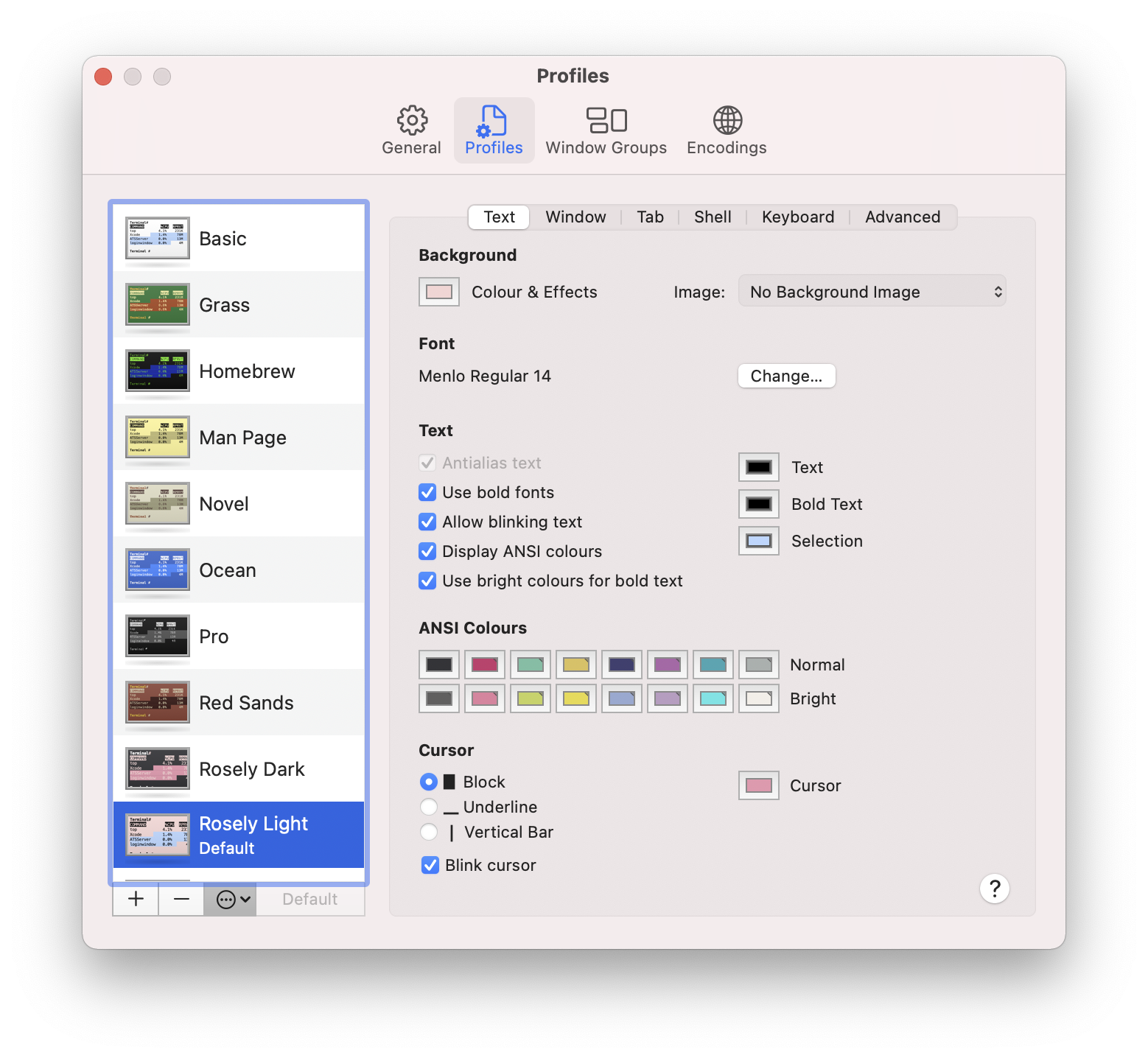This screenshot has width=1148, height=1058.
Task: Click the help question mark button
Action: pos(994,889)
